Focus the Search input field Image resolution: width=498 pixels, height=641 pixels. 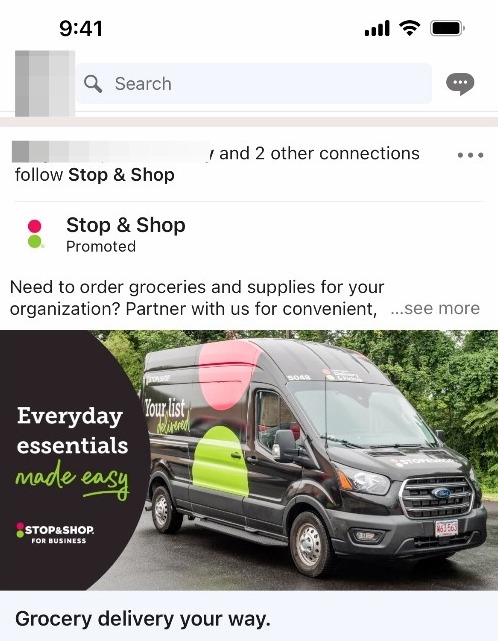pyautogui.click(x=254, y=83)
